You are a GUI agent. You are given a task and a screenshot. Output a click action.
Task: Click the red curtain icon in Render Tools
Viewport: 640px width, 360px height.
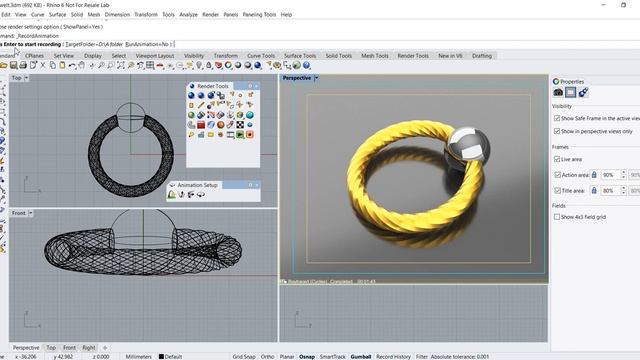201,125
